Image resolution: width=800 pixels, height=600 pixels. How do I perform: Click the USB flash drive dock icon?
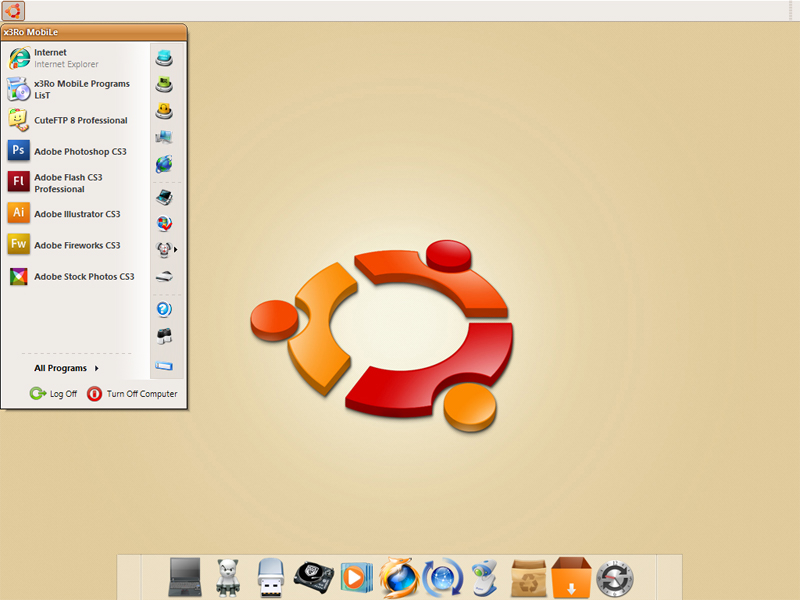click(270, 577)
